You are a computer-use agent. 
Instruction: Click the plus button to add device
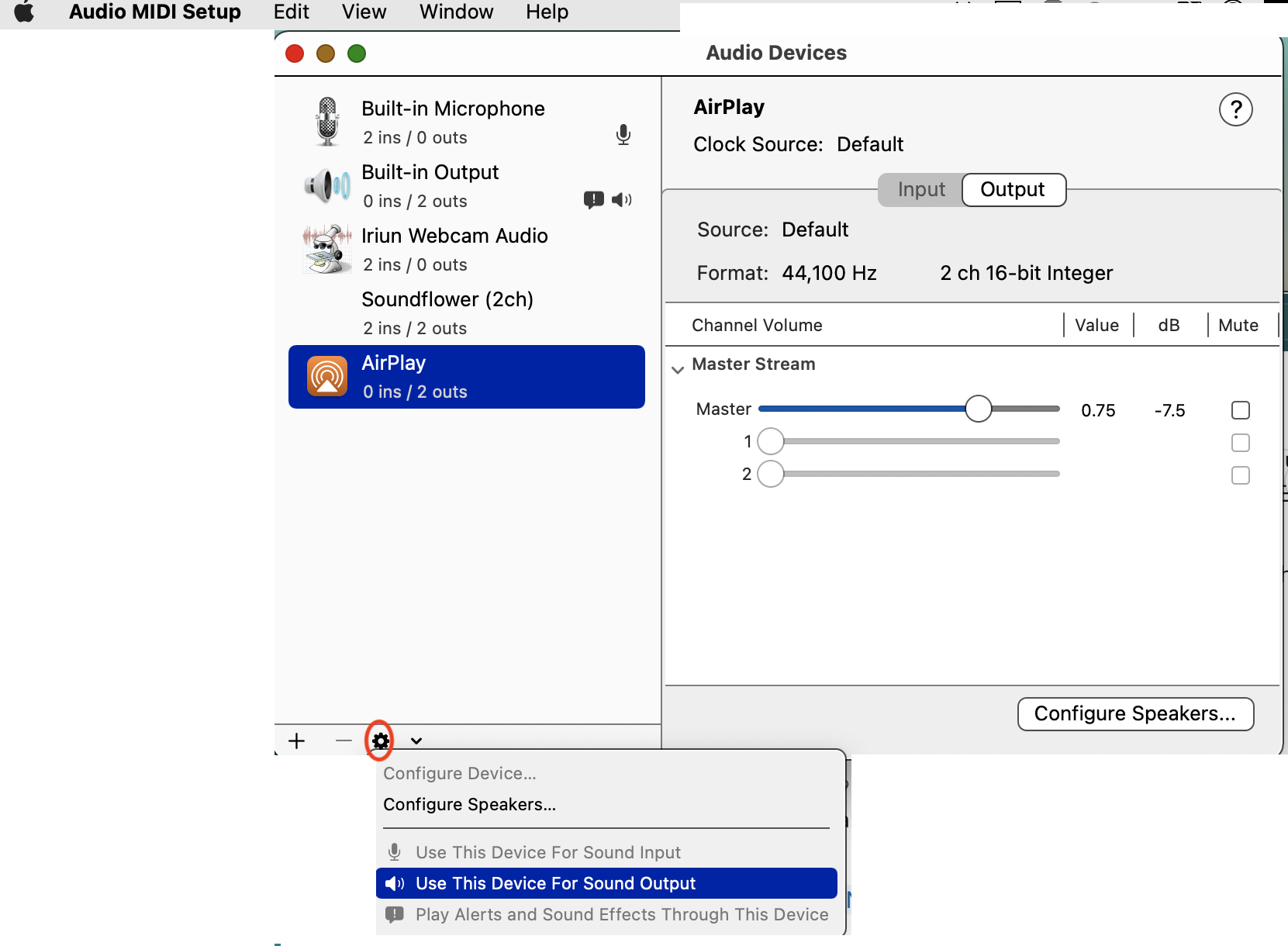point(297,741)
